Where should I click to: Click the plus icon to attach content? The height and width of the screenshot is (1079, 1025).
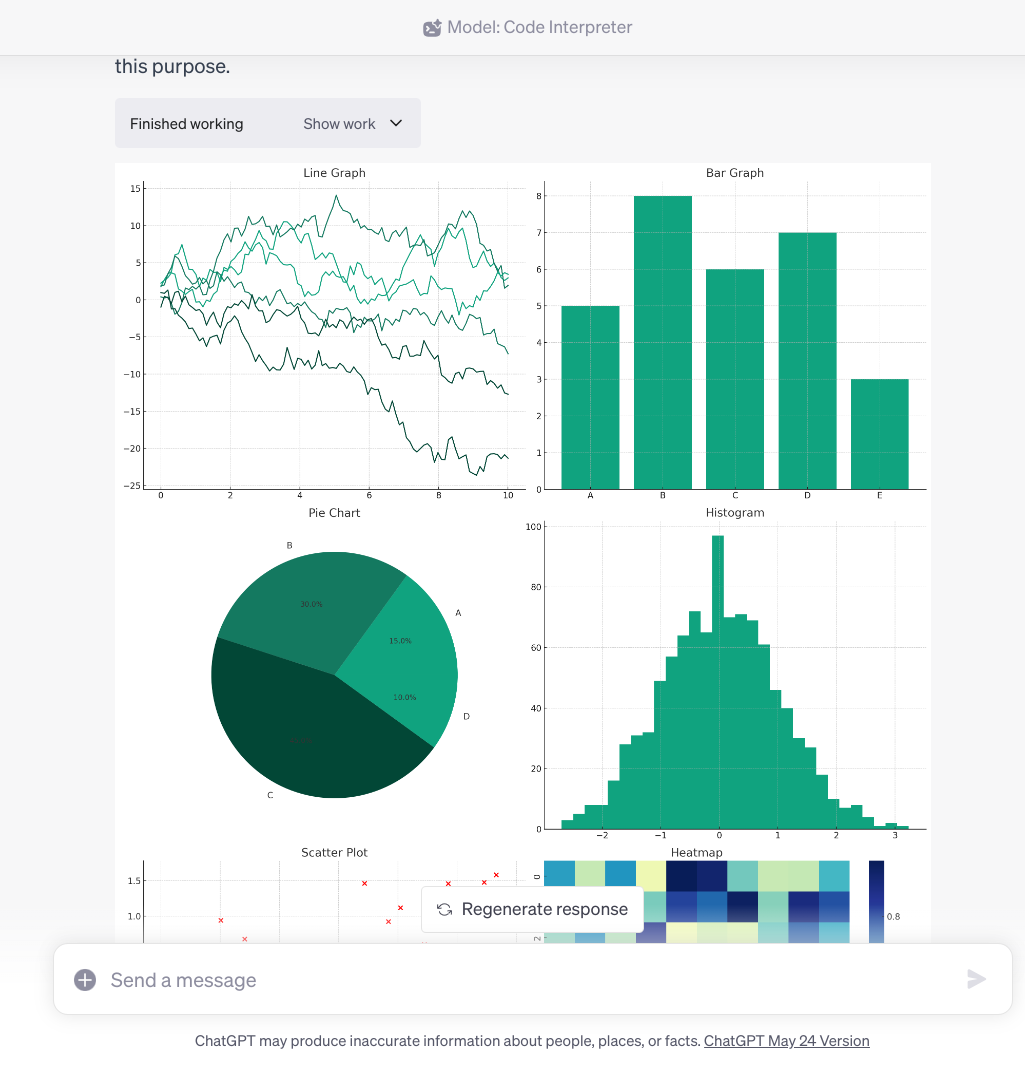tap(85, 979)
